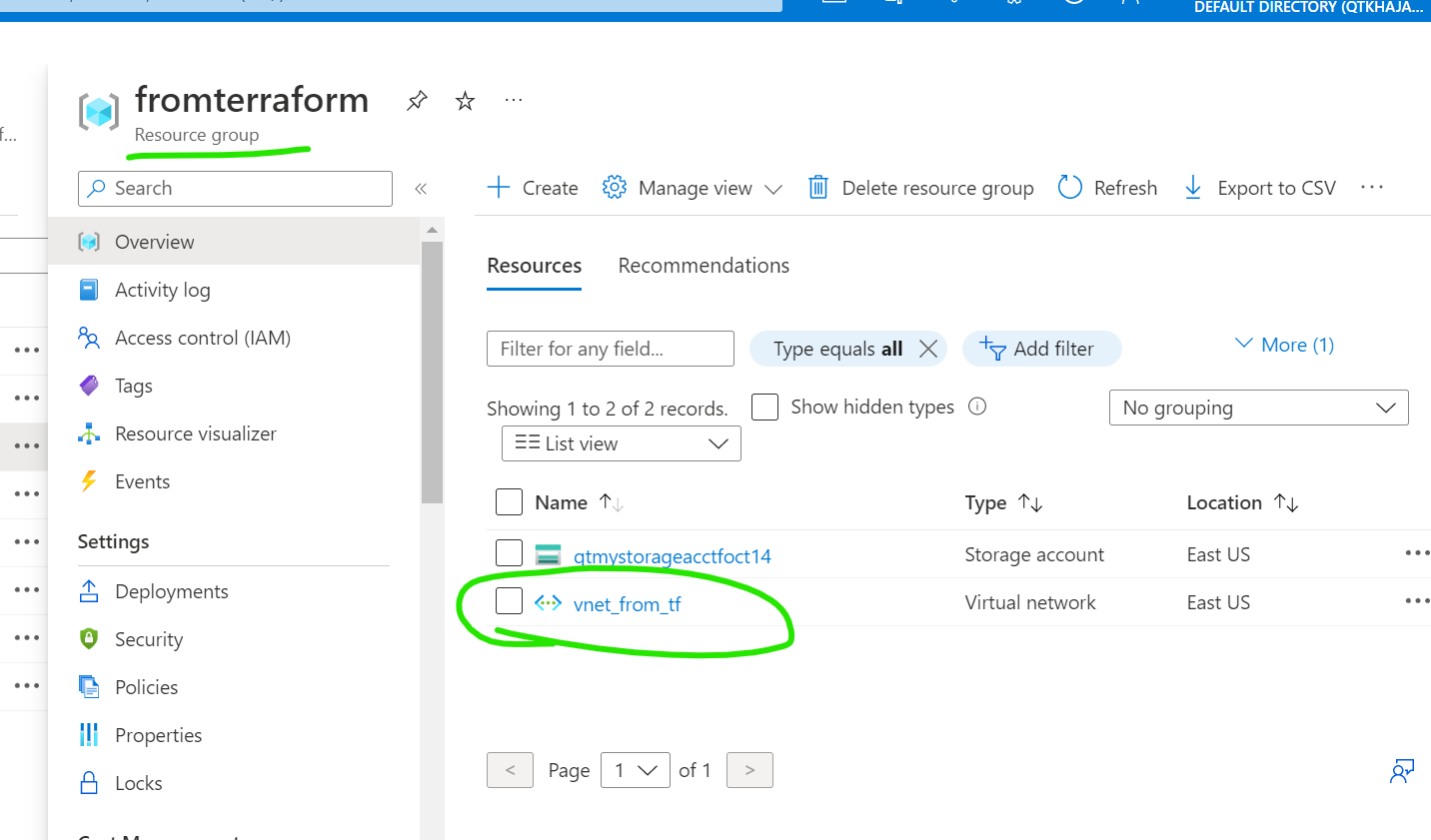Select the Resources tab
The height and width of the screenshot is (840, 1431).
[535, 266]
